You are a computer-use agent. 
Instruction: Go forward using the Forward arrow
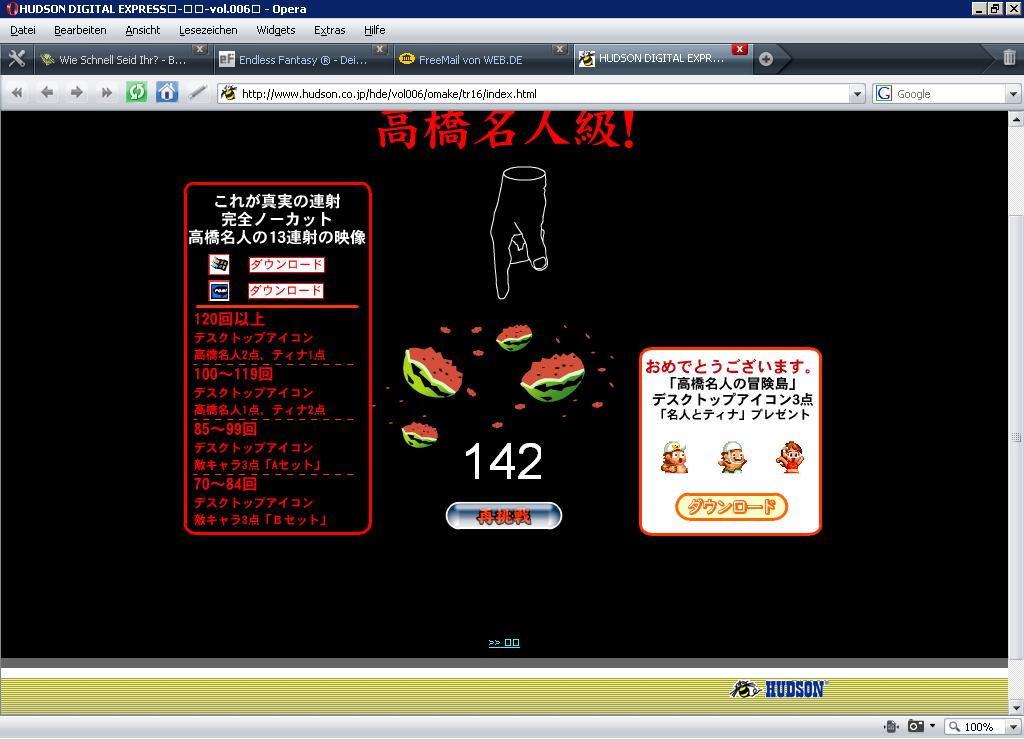click(76, 93)
